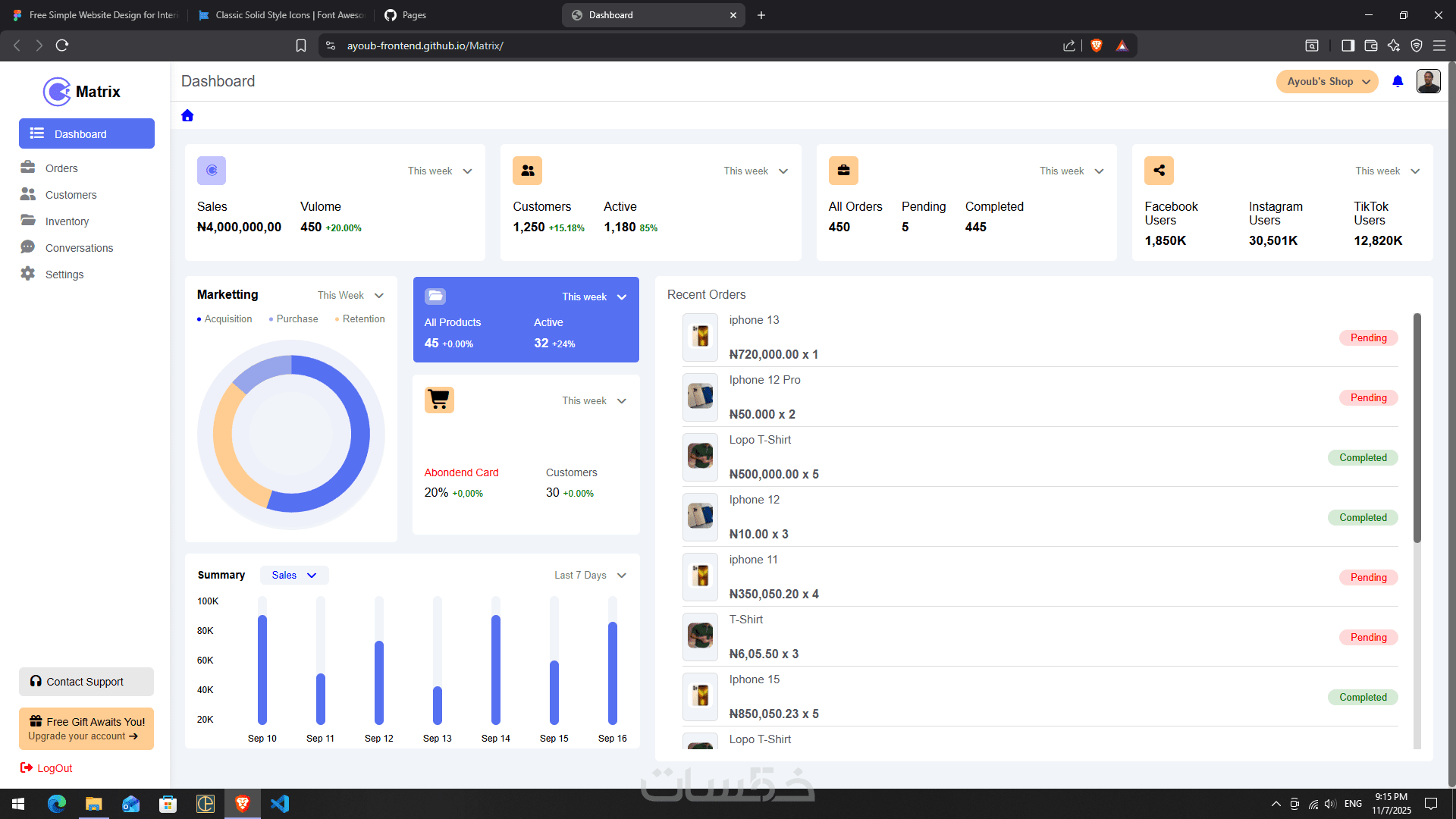Image resolution: width=1456 pixels, height=819 pixels.
Task: Click the orders card briefcase icon
Action: click(x=843, y=171)
